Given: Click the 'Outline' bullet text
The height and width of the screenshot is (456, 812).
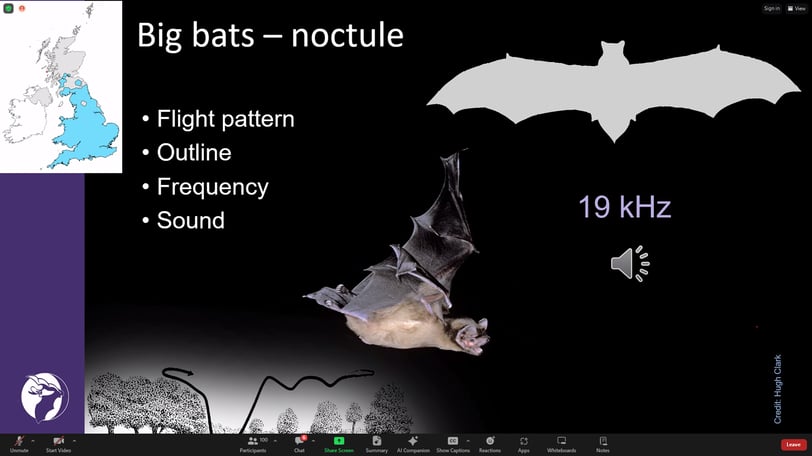Looking at the screenshot, I should [194, 153].
